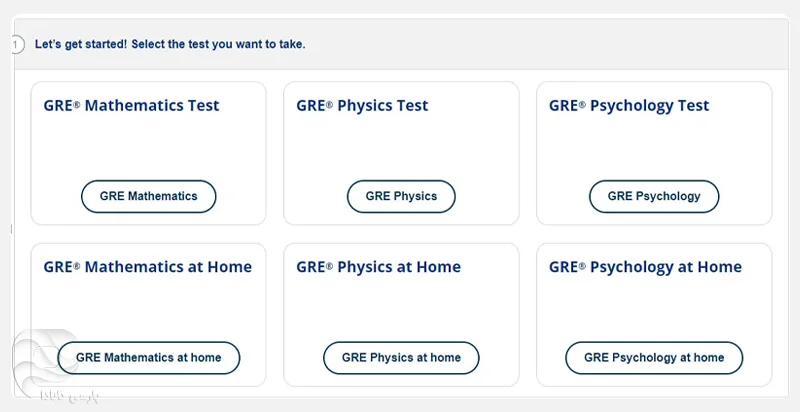Click the GRE Physics button
800x412 pixels.
click(x=401, y=196)
